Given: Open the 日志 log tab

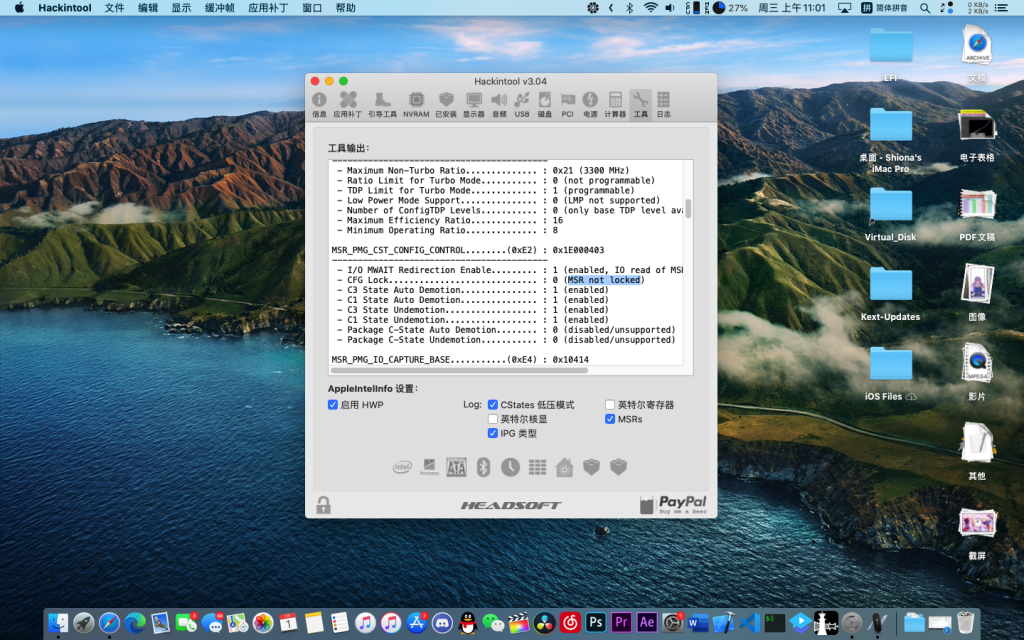Looking at the screenshot, I should [664, 104].
